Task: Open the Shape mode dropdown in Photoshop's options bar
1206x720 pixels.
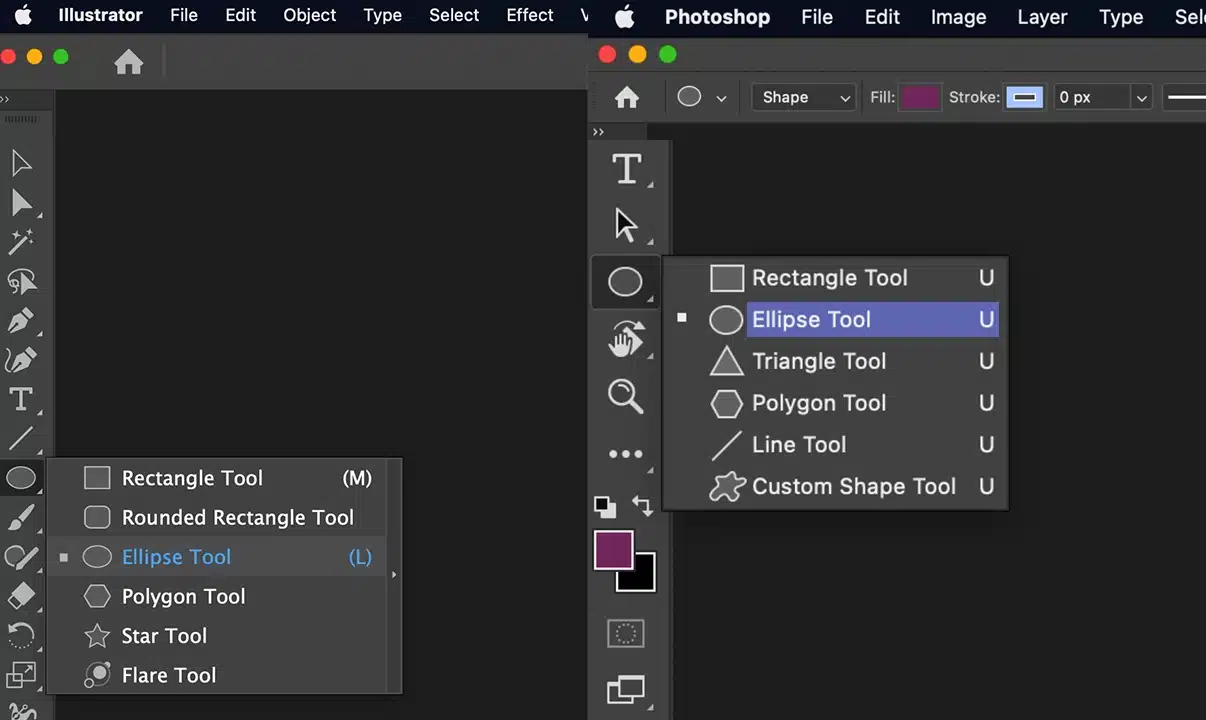Action: (x=804, y=97)
